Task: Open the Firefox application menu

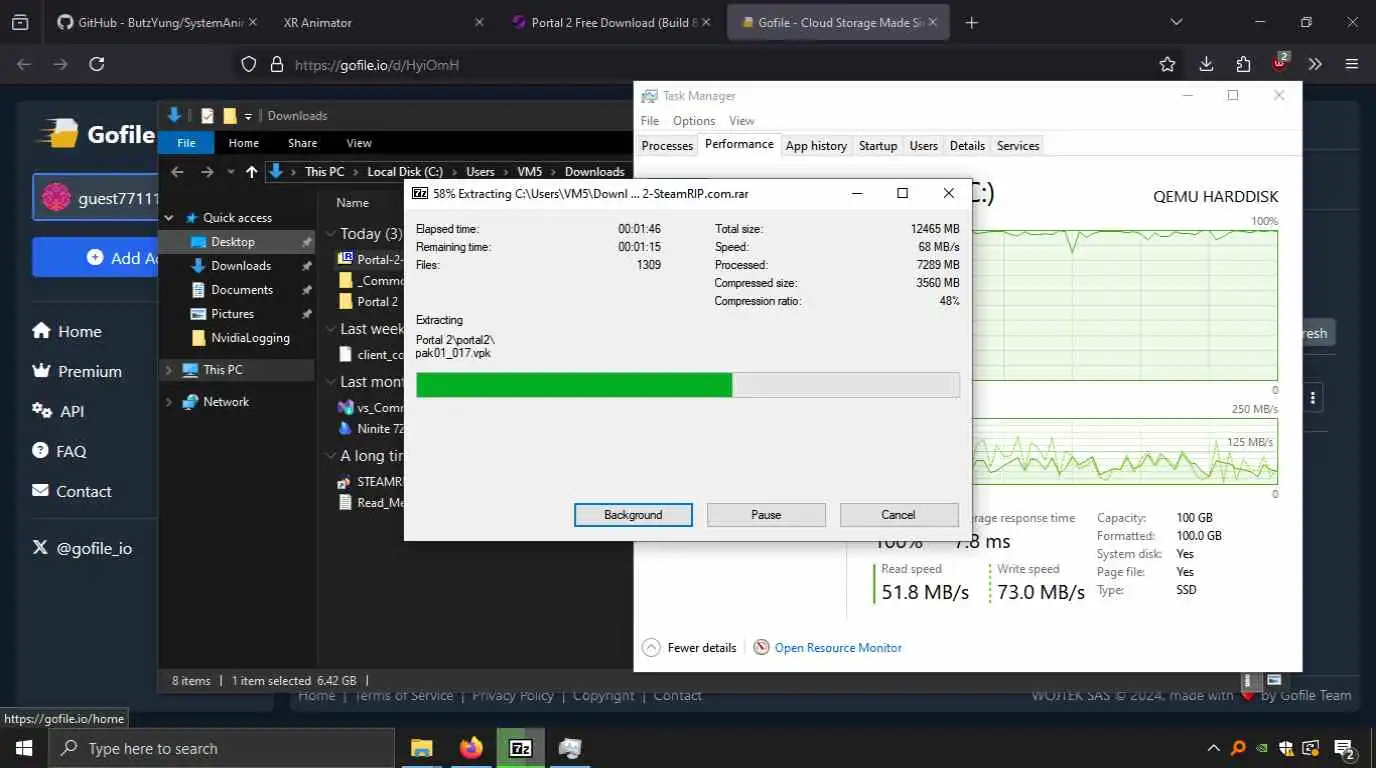Action: 1352,64
